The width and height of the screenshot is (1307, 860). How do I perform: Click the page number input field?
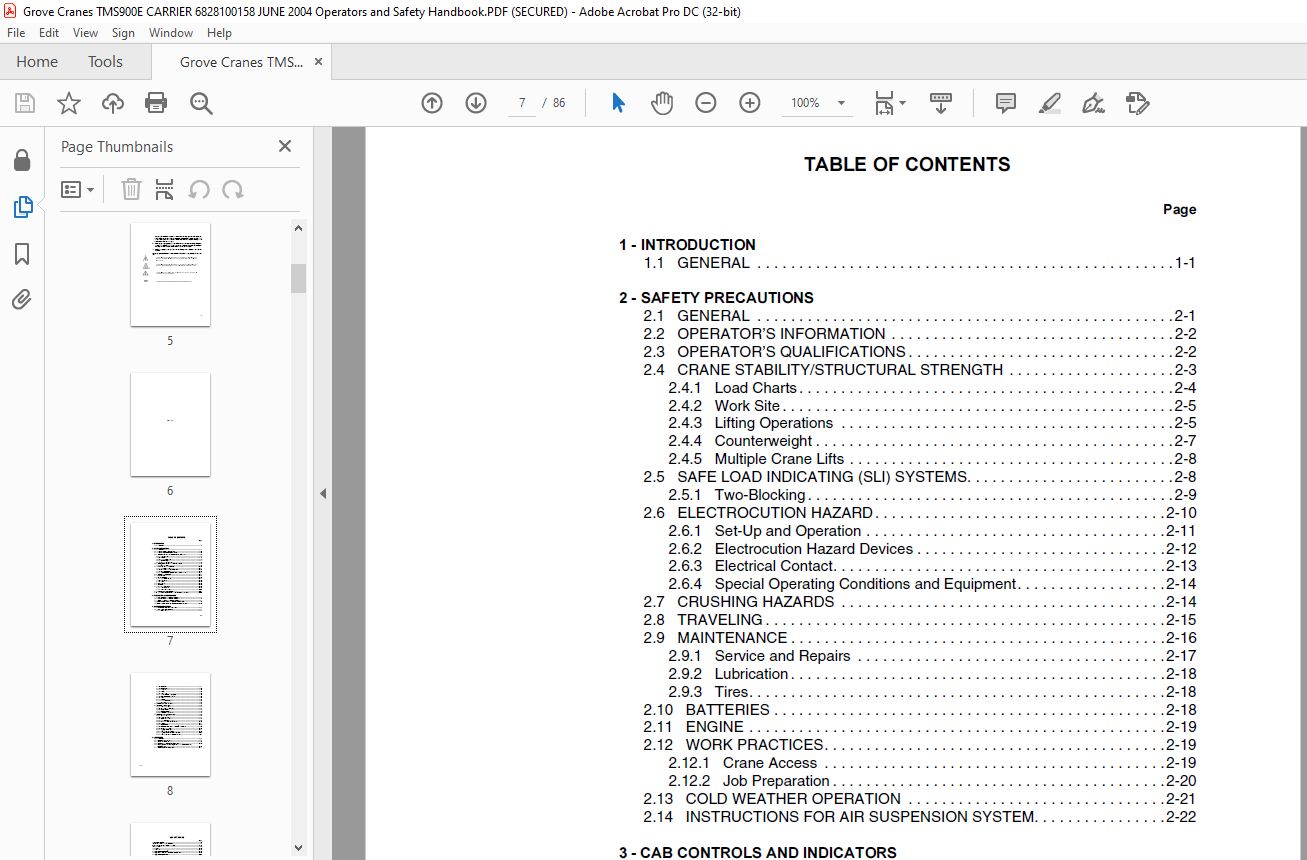522,103
